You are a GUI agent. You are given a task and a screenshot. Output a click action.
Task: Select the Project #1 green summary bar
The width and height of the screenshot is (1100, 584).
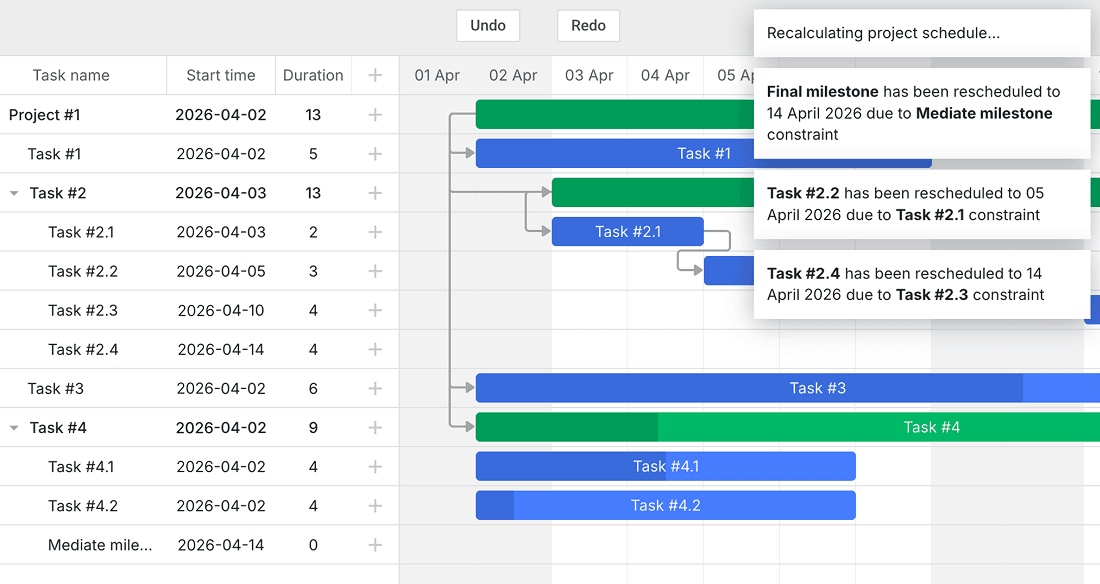pyautogui.click(x=615, y=114)
